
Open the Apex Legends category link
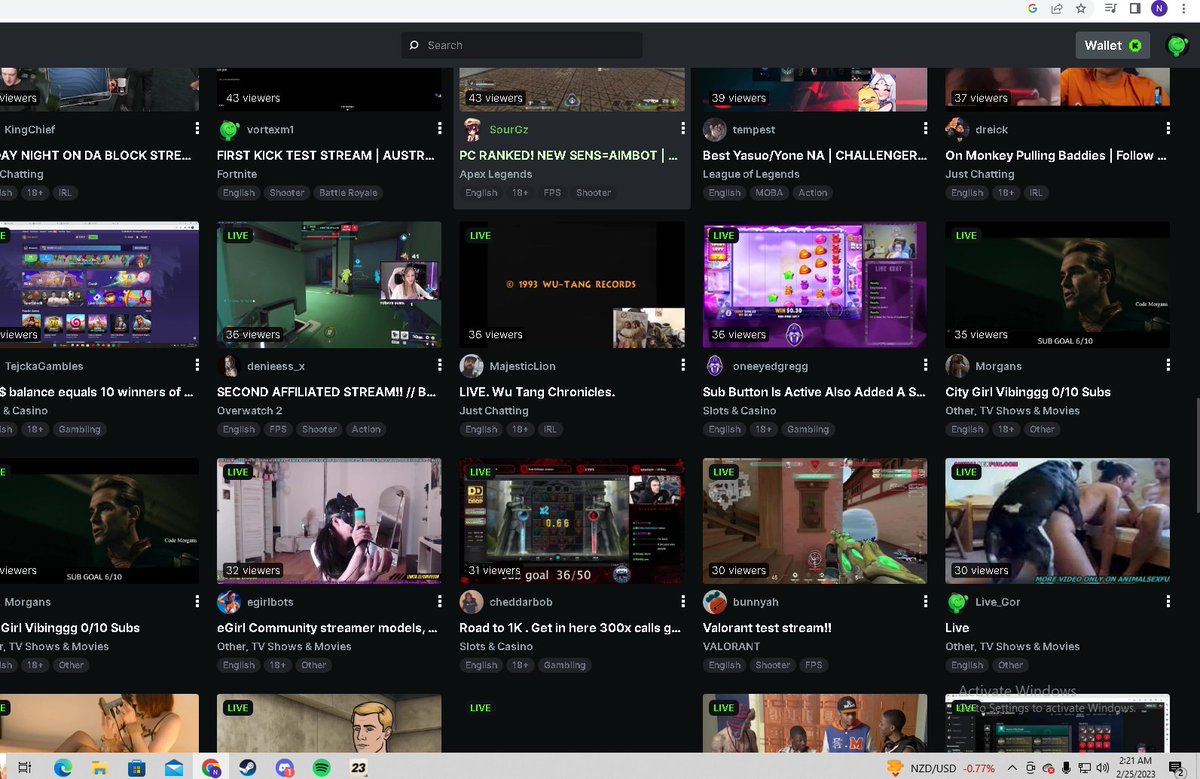(x=496, y=173)
